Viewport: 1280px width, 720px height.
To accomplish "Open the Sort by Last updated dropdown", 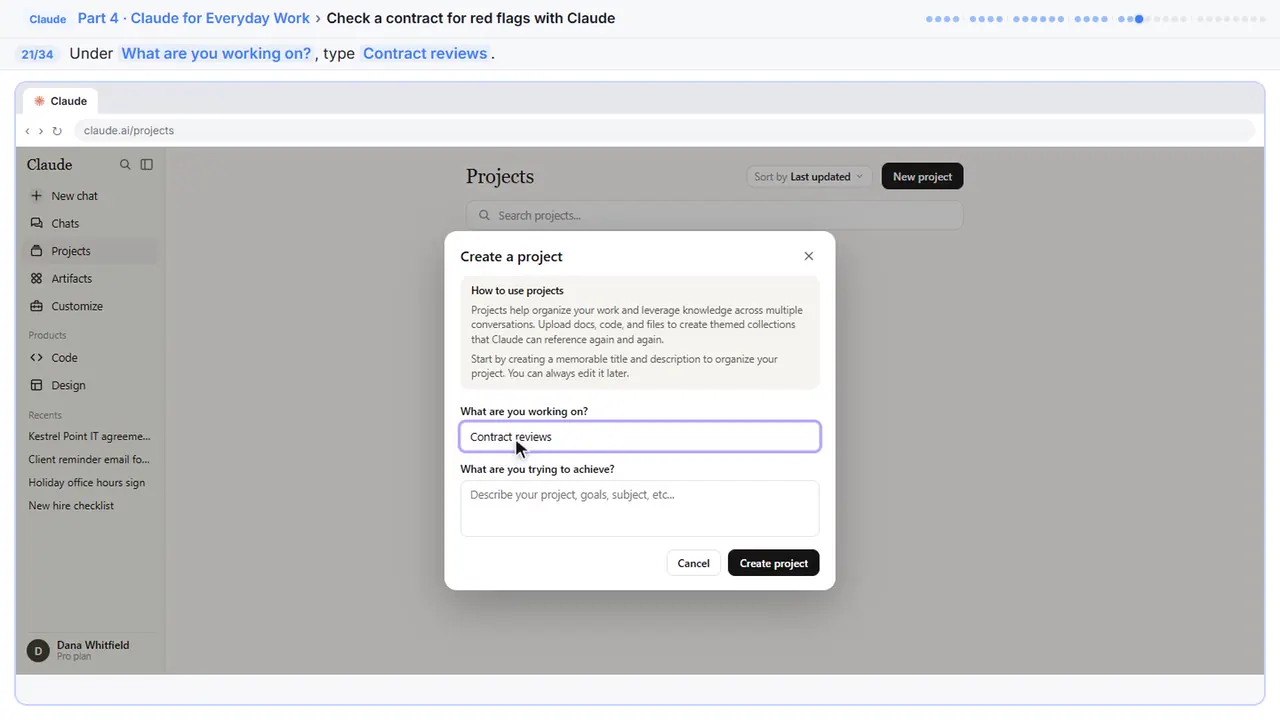I will click(x=809, y=177).
